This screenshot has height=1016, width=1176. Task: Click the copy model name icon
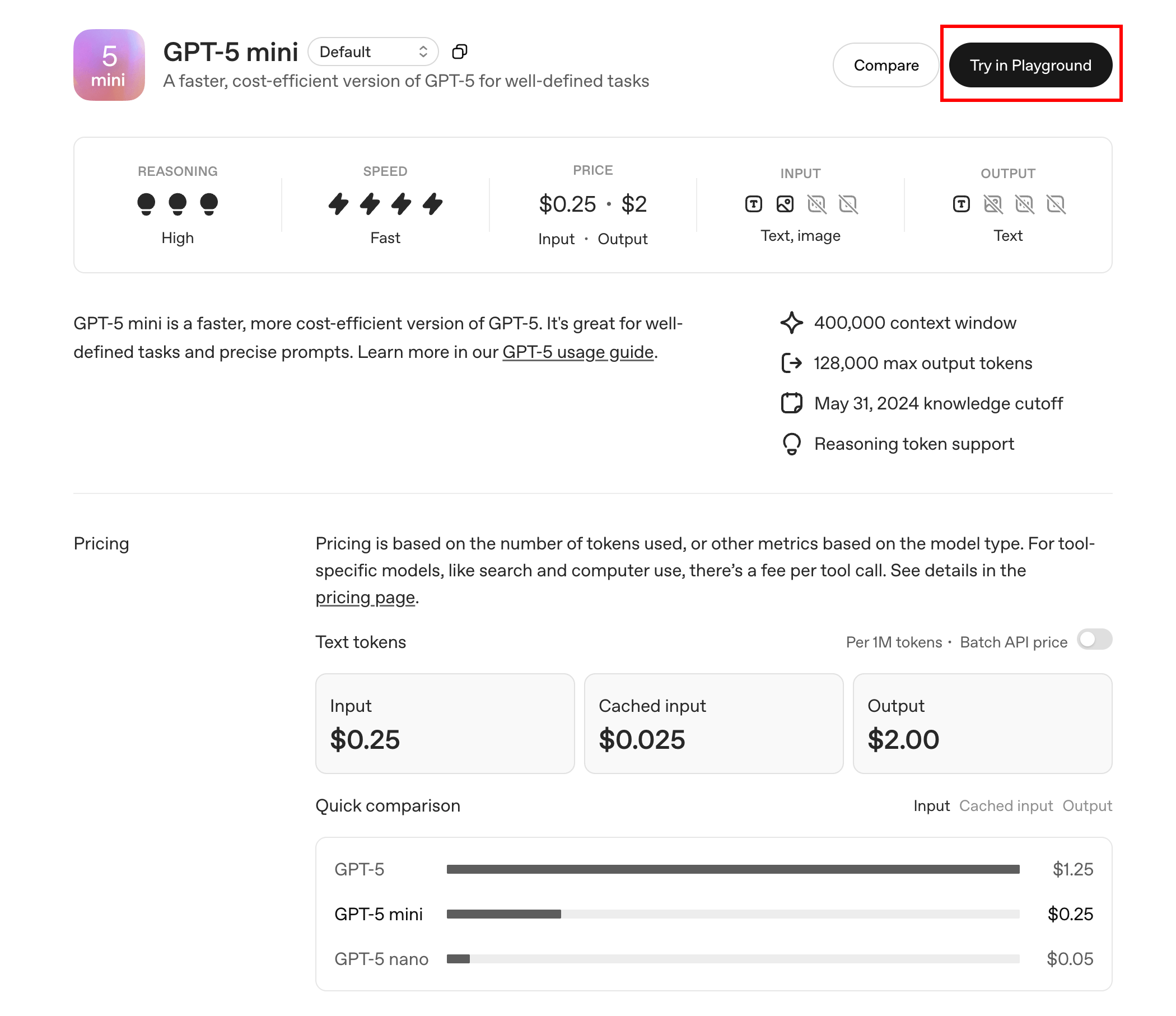point(459,52)
